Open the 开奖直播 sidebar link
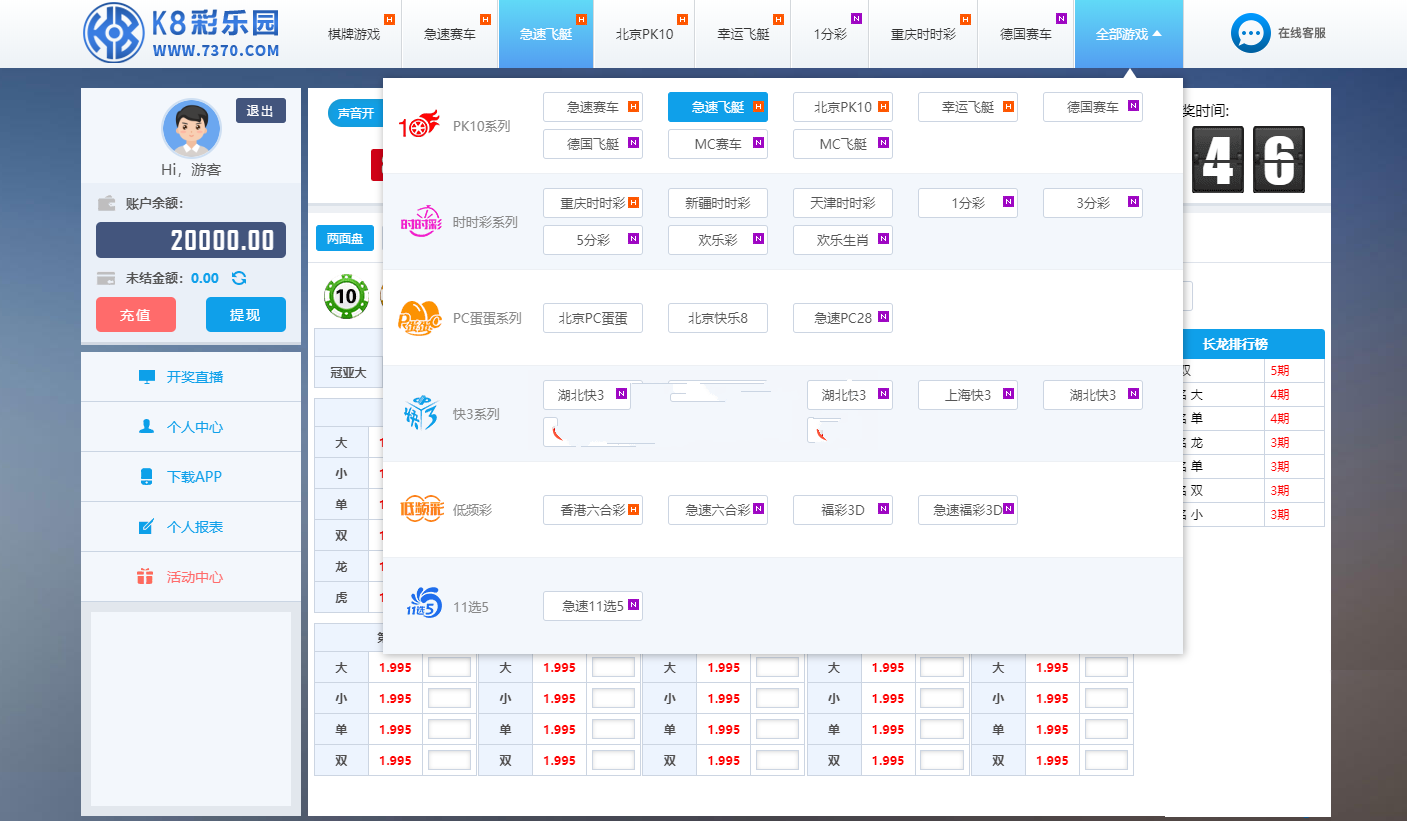This screenshot has height=821, width=1407. pyautogui.click(x=194, y=377)
